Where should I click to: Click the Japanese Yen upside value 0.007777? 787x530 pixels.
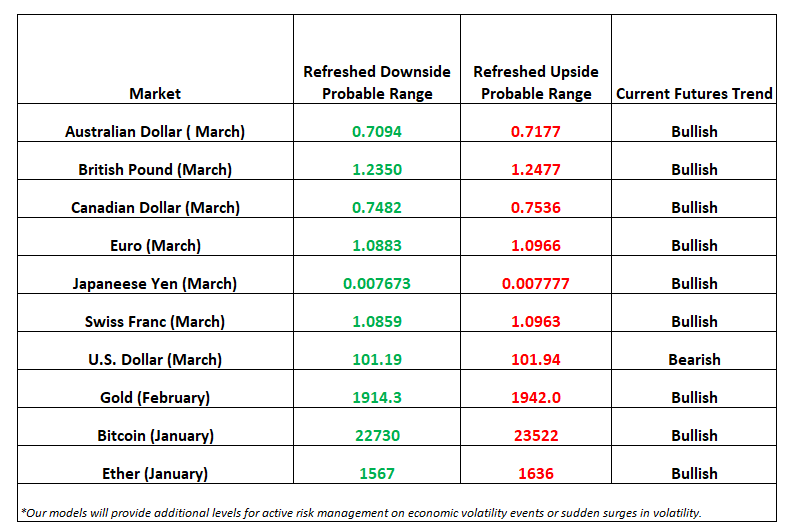coord(536,284)
